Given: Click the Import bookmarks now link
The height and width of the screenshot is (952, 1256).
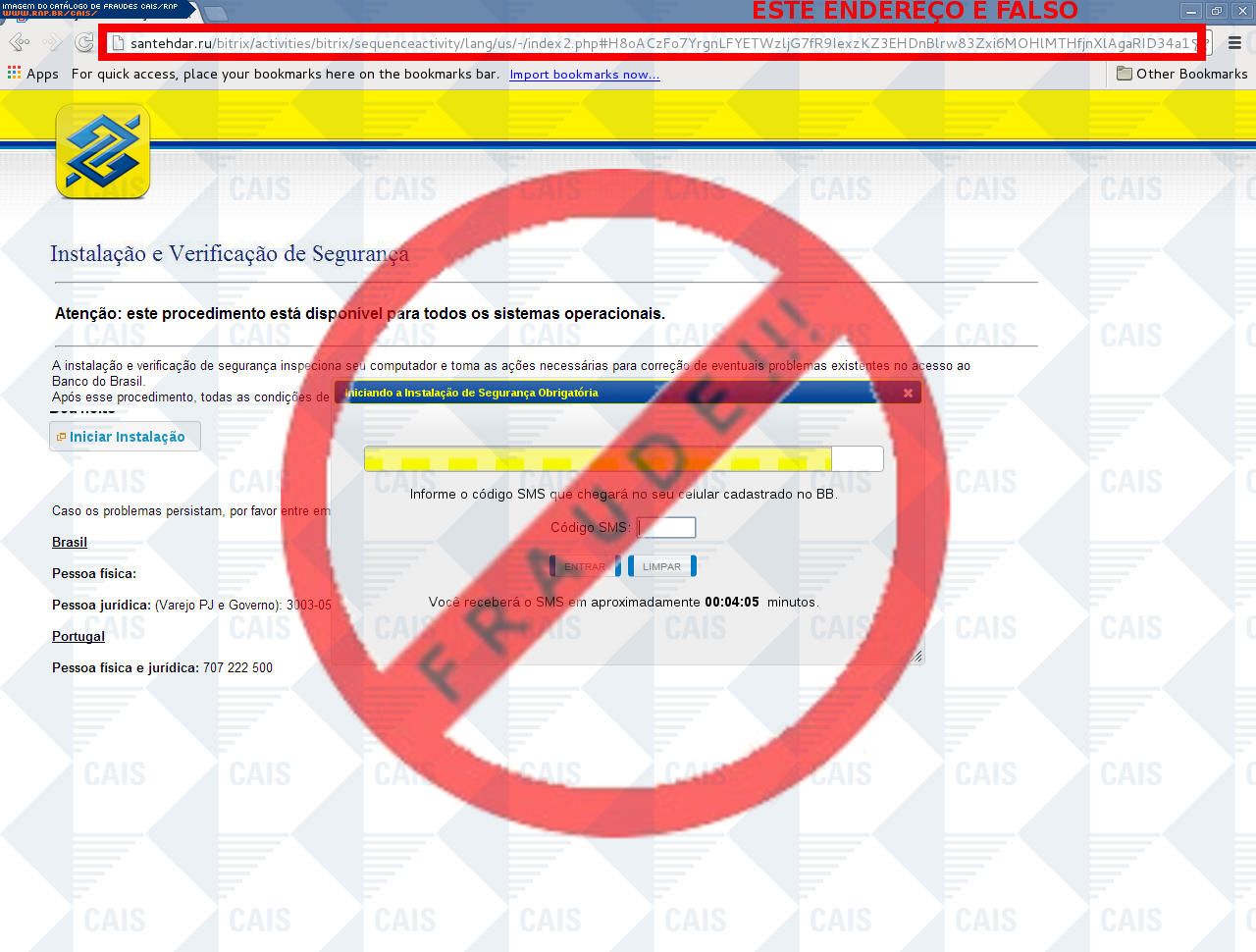Looking at the screenshot, I should click(x=584, y=75).
